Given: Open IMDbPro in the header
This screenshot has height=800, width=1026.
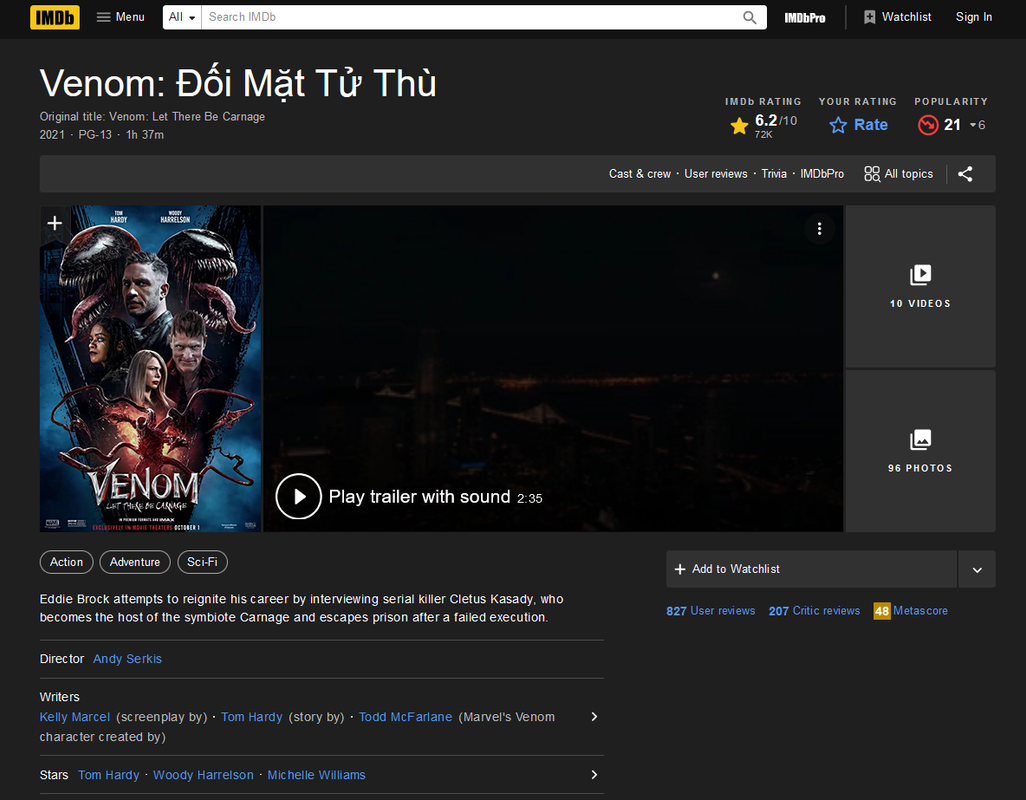Looking at the screenshot, I should coord(805,18).
